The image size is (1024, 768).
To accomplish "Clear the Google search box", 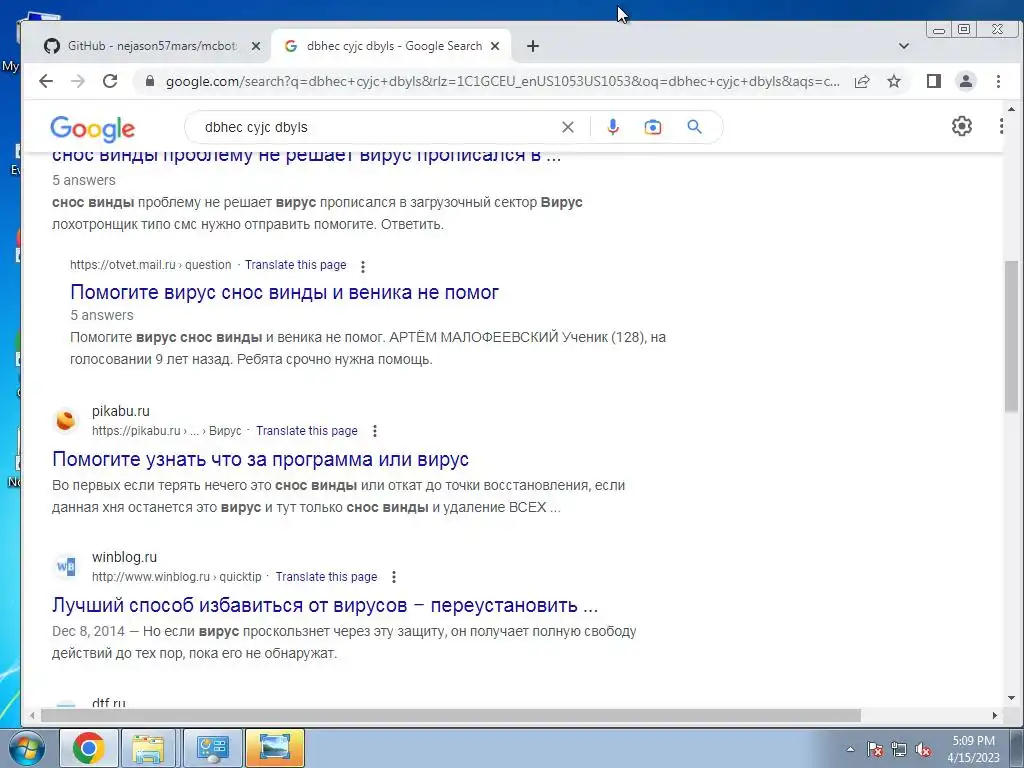I will pyautogui.click(x=568, y=127).
